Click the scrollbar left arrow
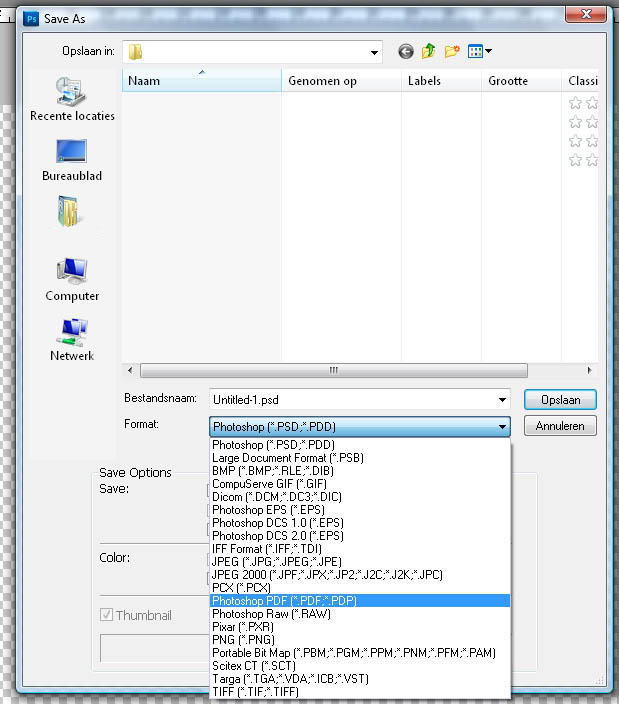The width and height of the screenshot is (619, 704). pos(130,370)
